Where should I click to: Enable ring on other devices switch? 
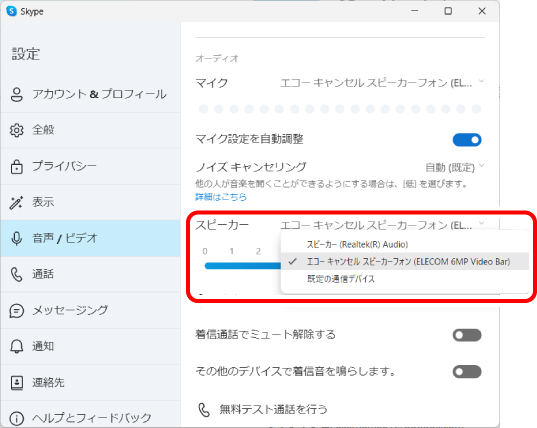[x=467, y=372]
